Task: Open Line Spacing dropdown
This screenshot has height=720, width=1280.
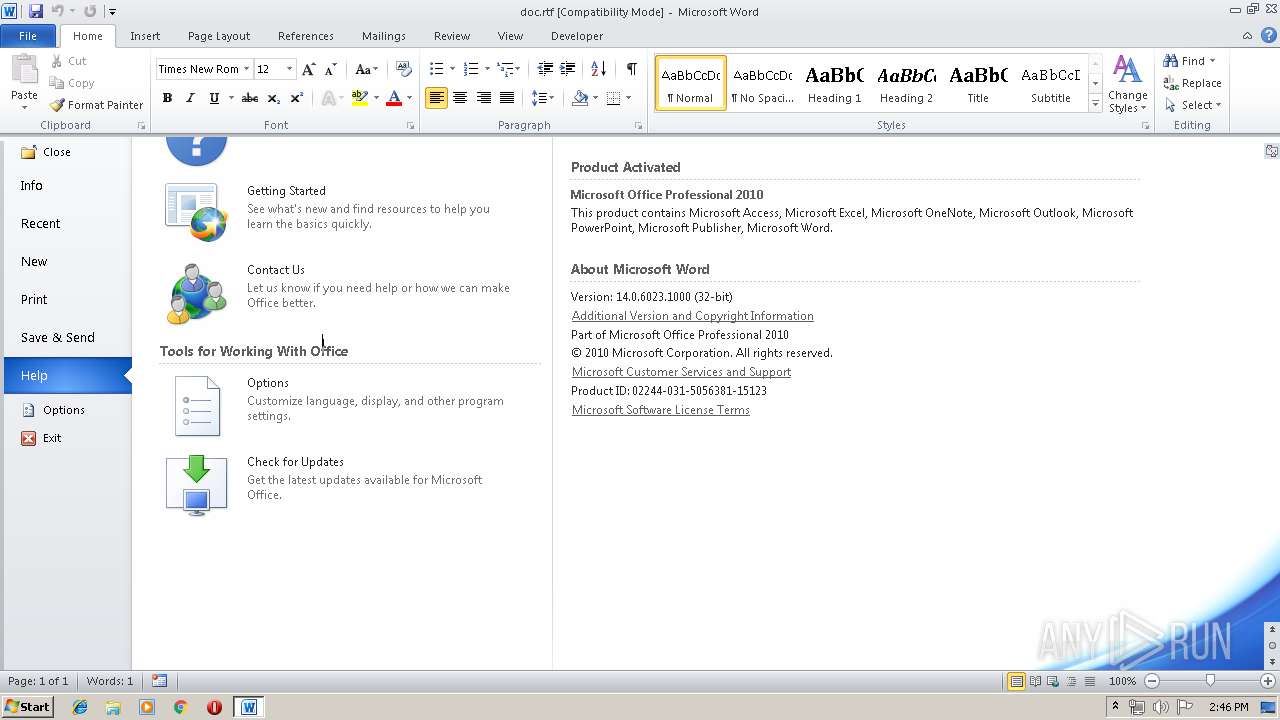Action: tap(543, 98)
